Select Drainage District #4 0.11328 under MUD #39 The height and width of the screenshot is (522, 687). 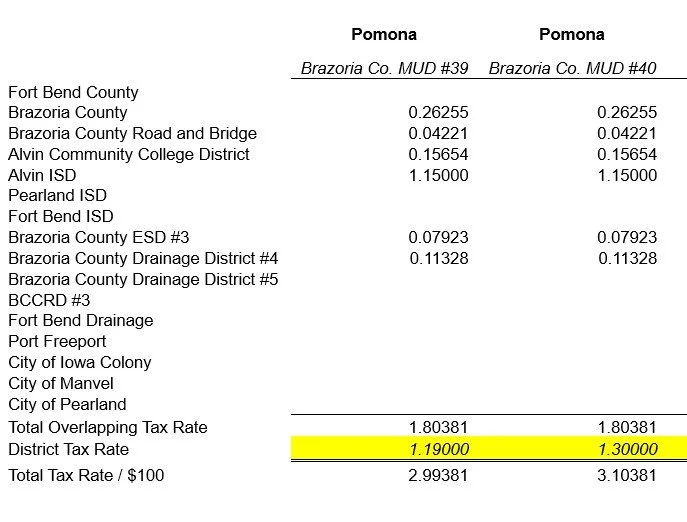click(x=439, y=258)
